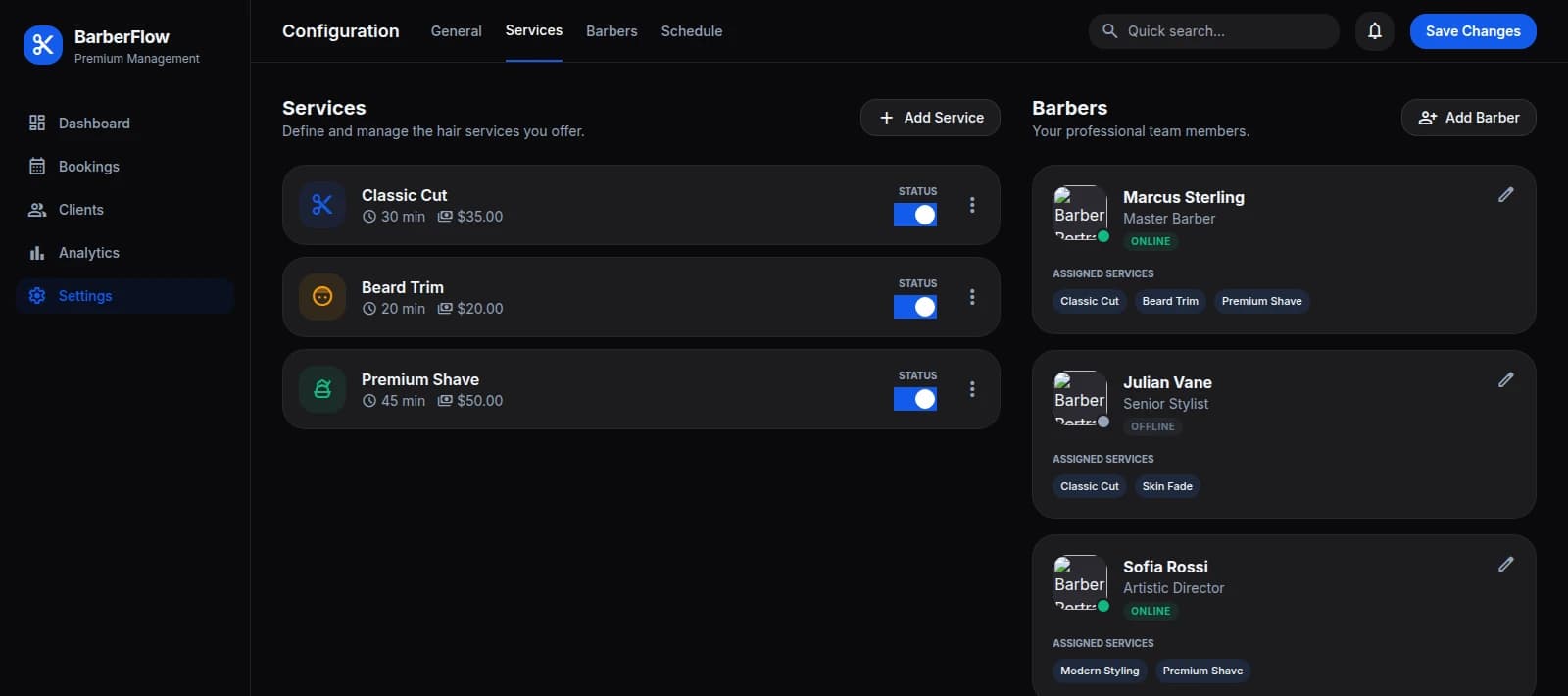Click Julian Vane's Skin Fade tag
This screenshot has width=1568, height=696.
1167,486
